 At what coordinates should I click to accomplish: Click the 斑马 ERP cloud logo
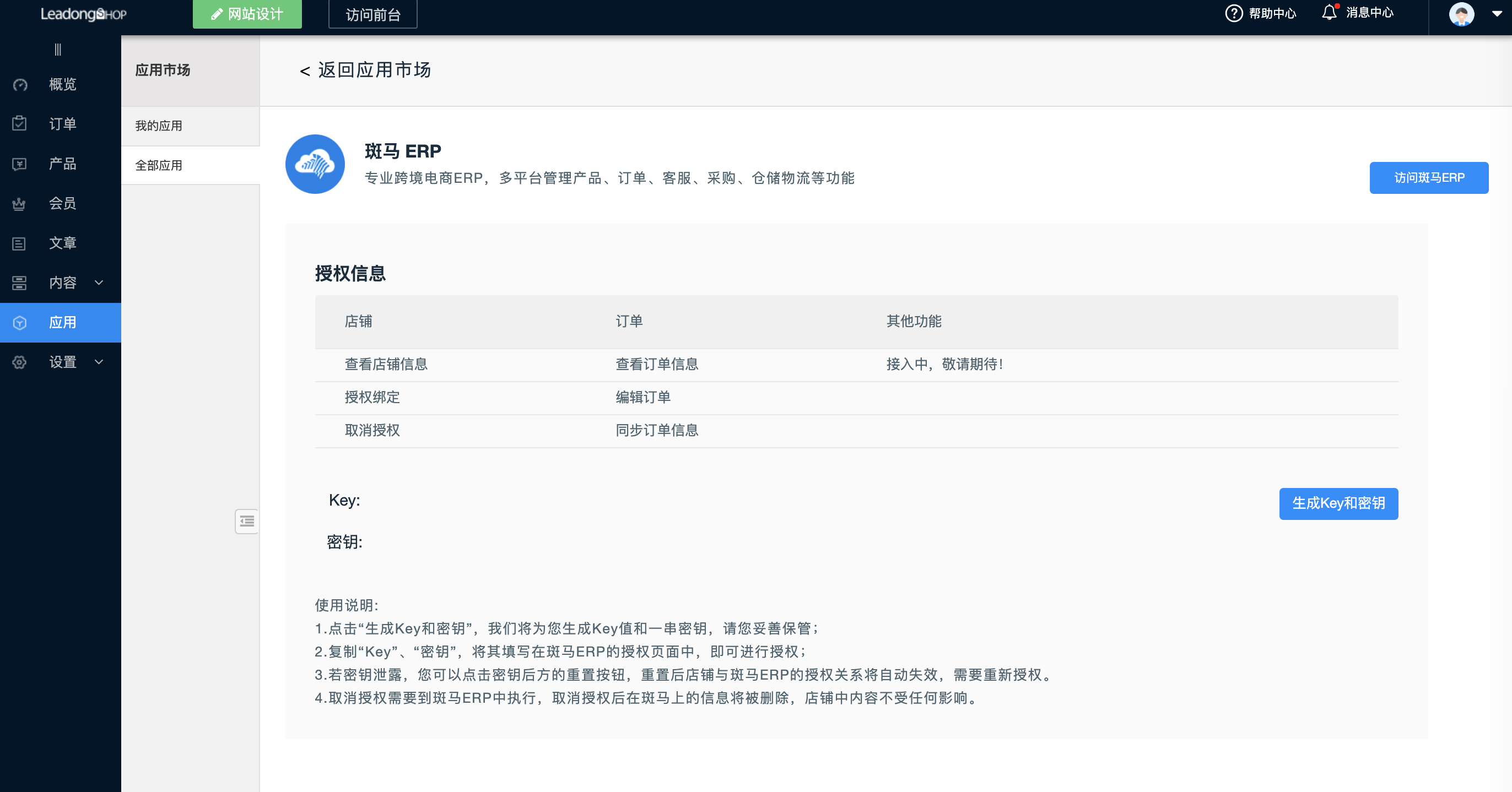[x=315, y=164]
